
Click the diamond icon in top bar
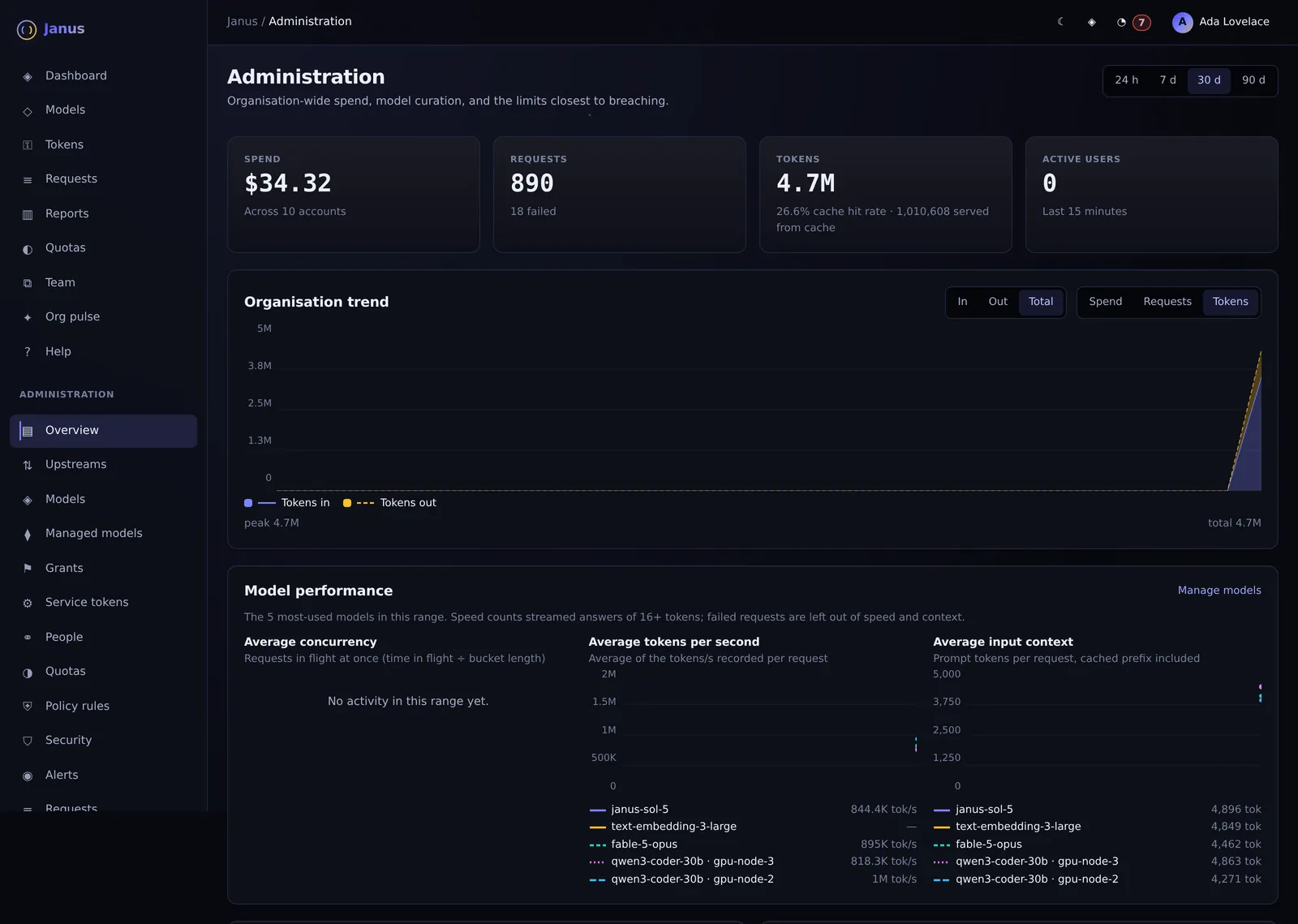tap(1092, 22)
